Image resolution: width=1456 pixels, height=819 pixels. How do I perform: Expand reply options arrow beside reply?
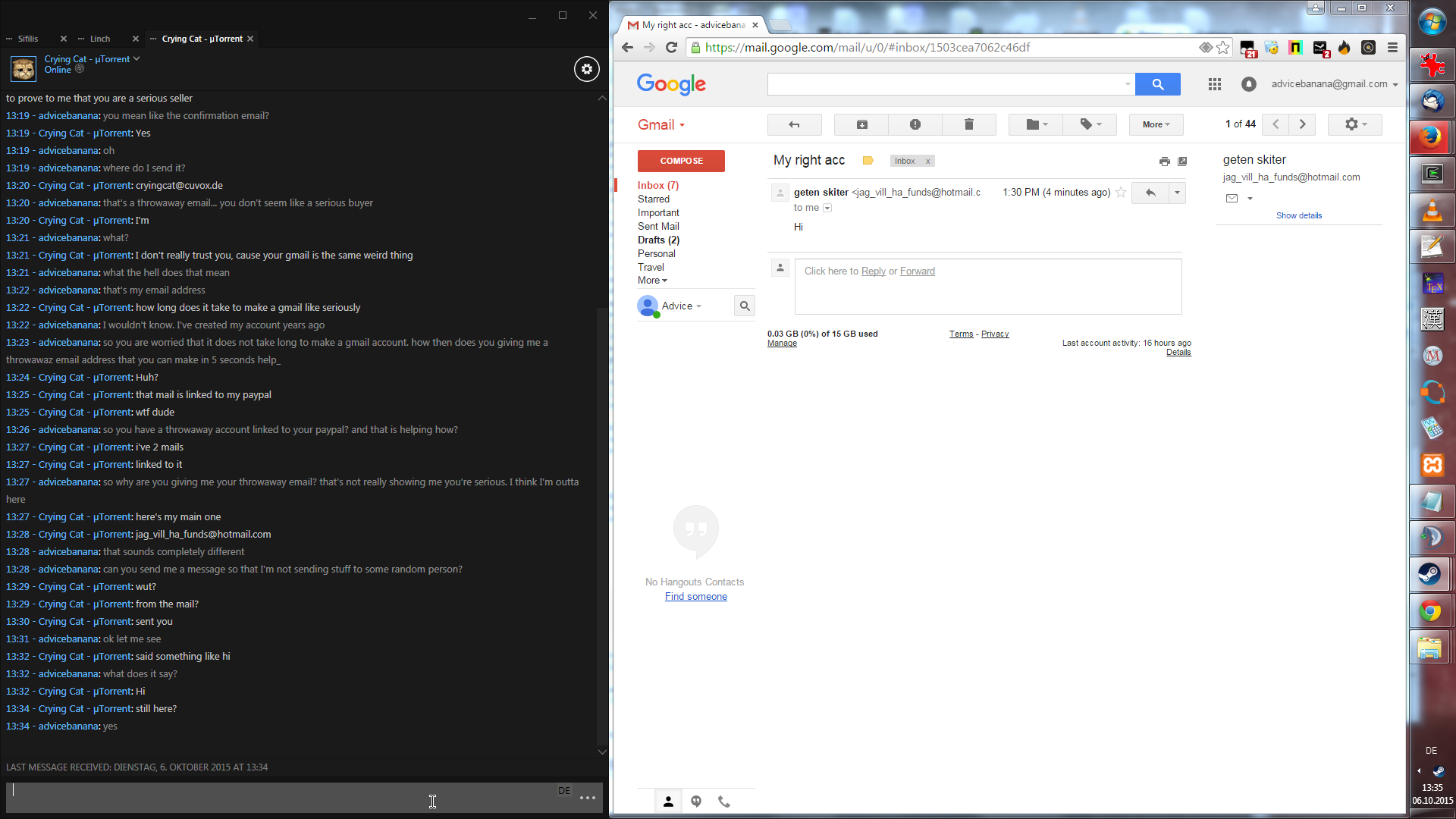point(1177,193)
